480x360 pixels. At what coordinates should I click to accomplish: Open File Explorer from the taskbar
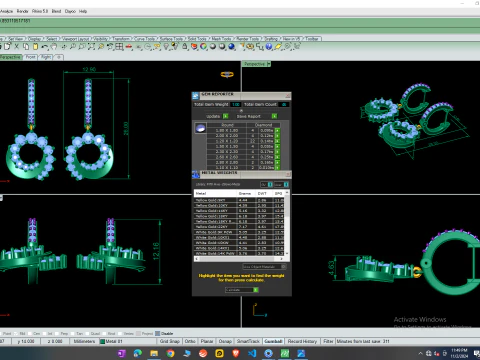(154, 353)
